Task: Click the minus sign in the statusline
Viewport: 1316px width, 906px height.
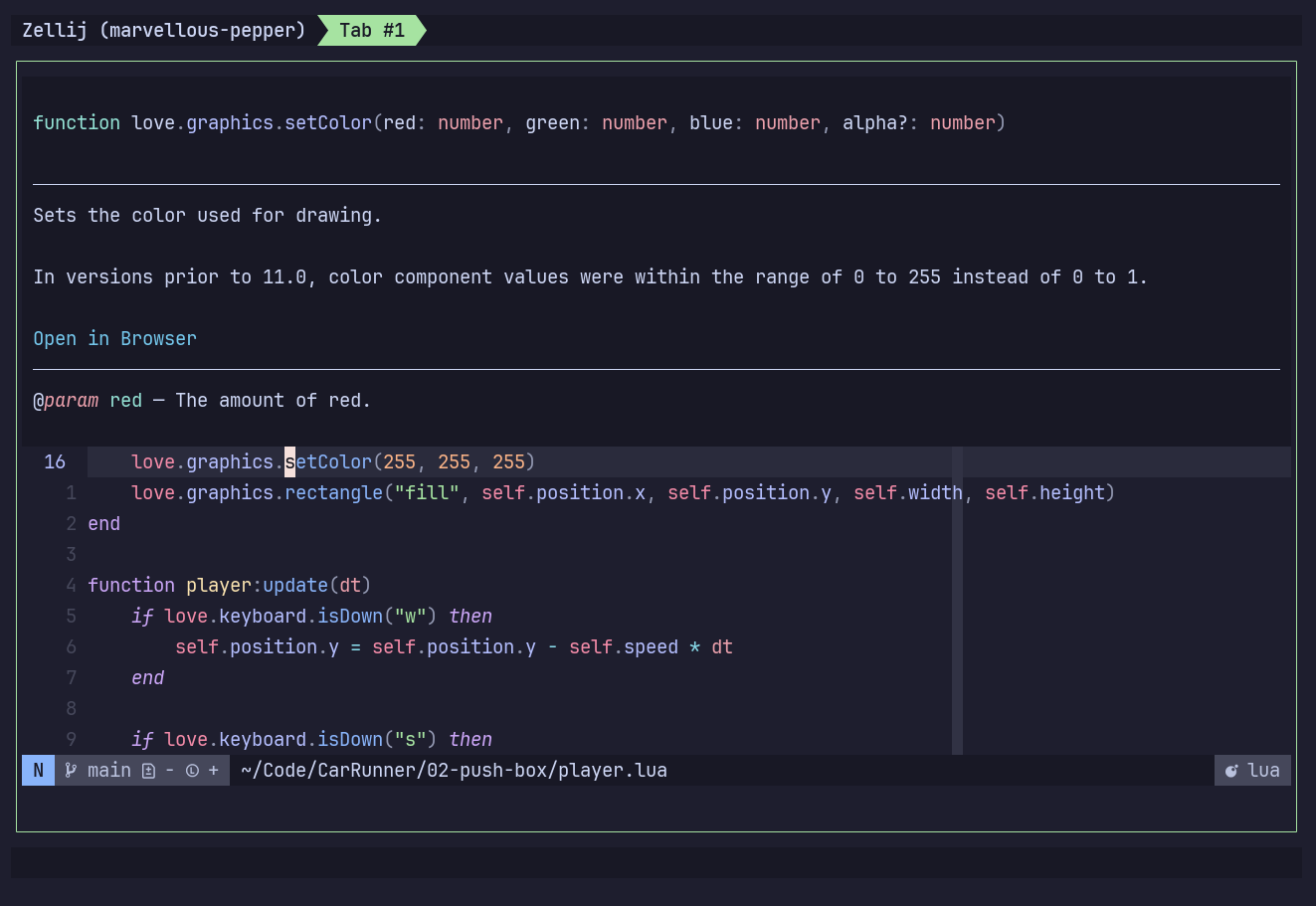Action: (170, 771)
